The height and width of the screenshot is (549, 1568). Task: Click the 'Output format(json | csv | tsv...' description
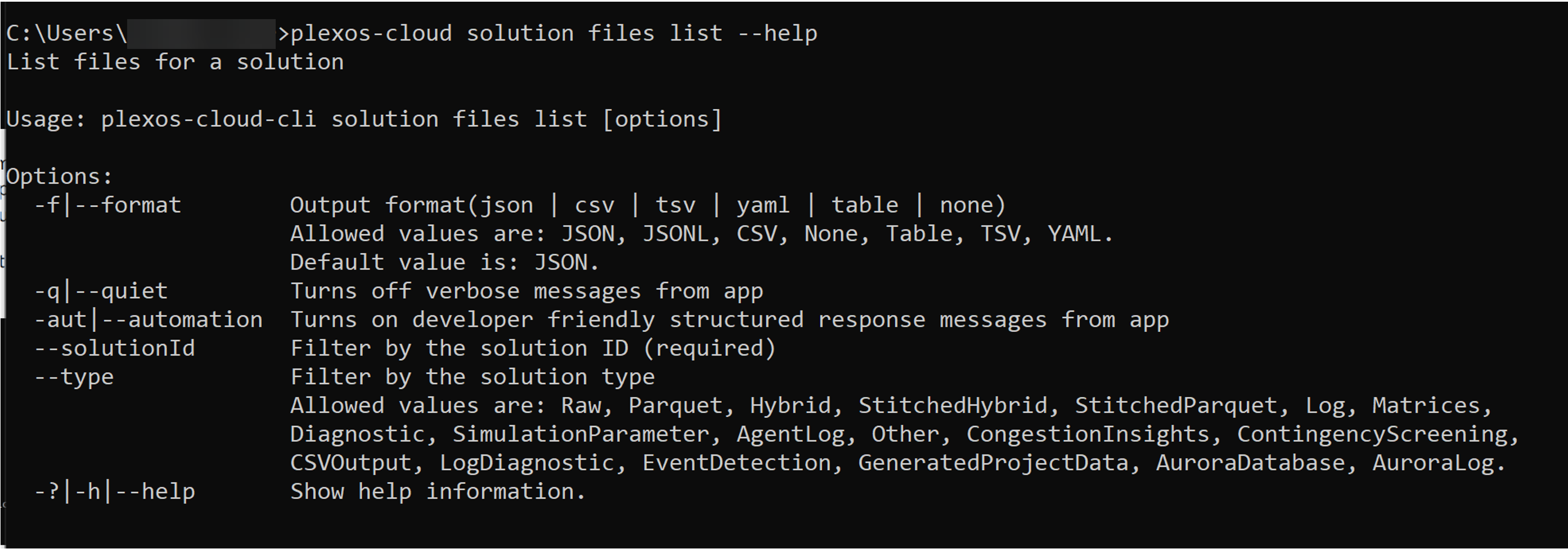pos(648,205)
